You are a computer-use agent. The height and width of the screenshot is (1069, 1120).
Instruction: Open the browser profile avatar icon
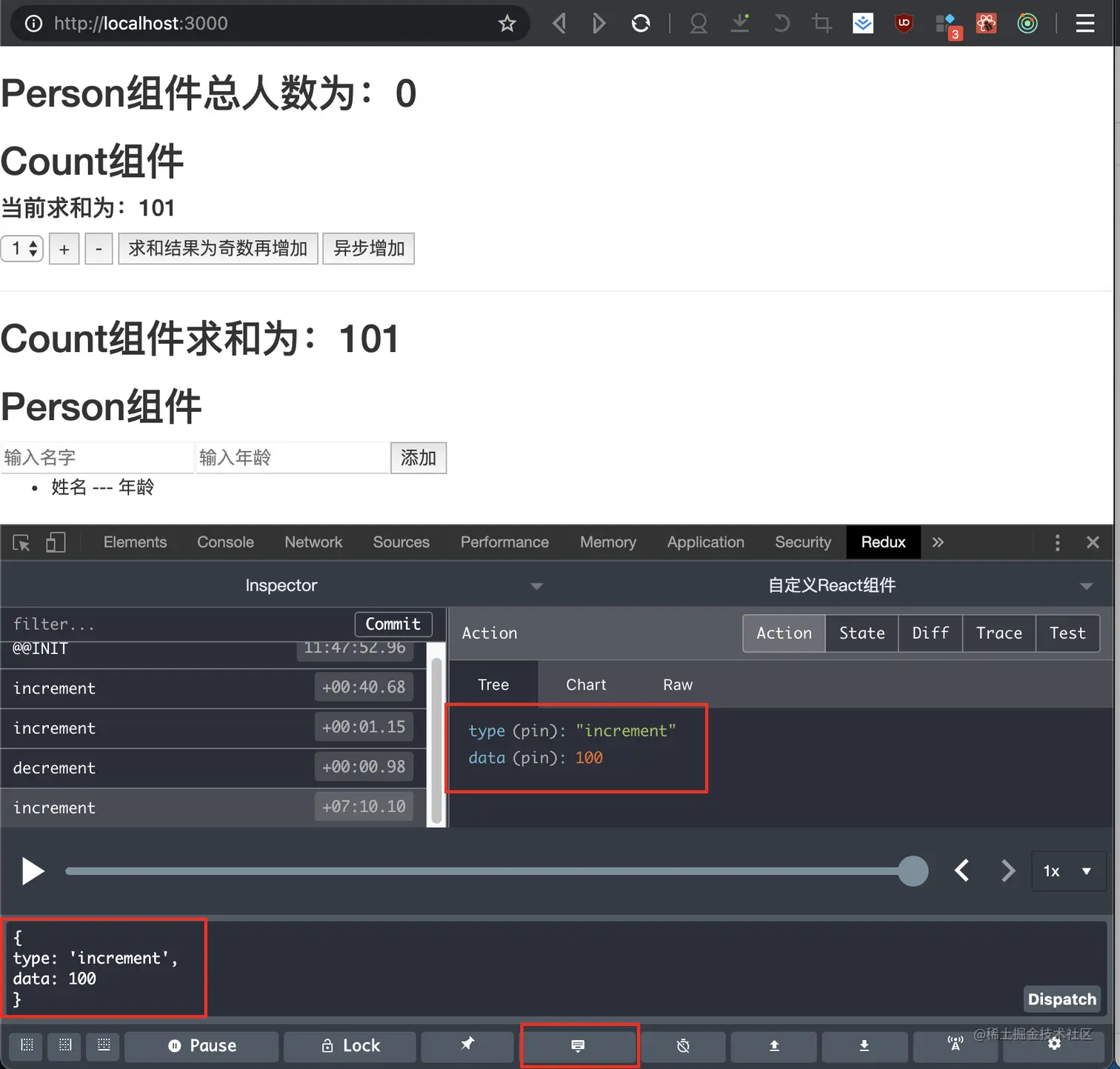[x=698, y=24]
